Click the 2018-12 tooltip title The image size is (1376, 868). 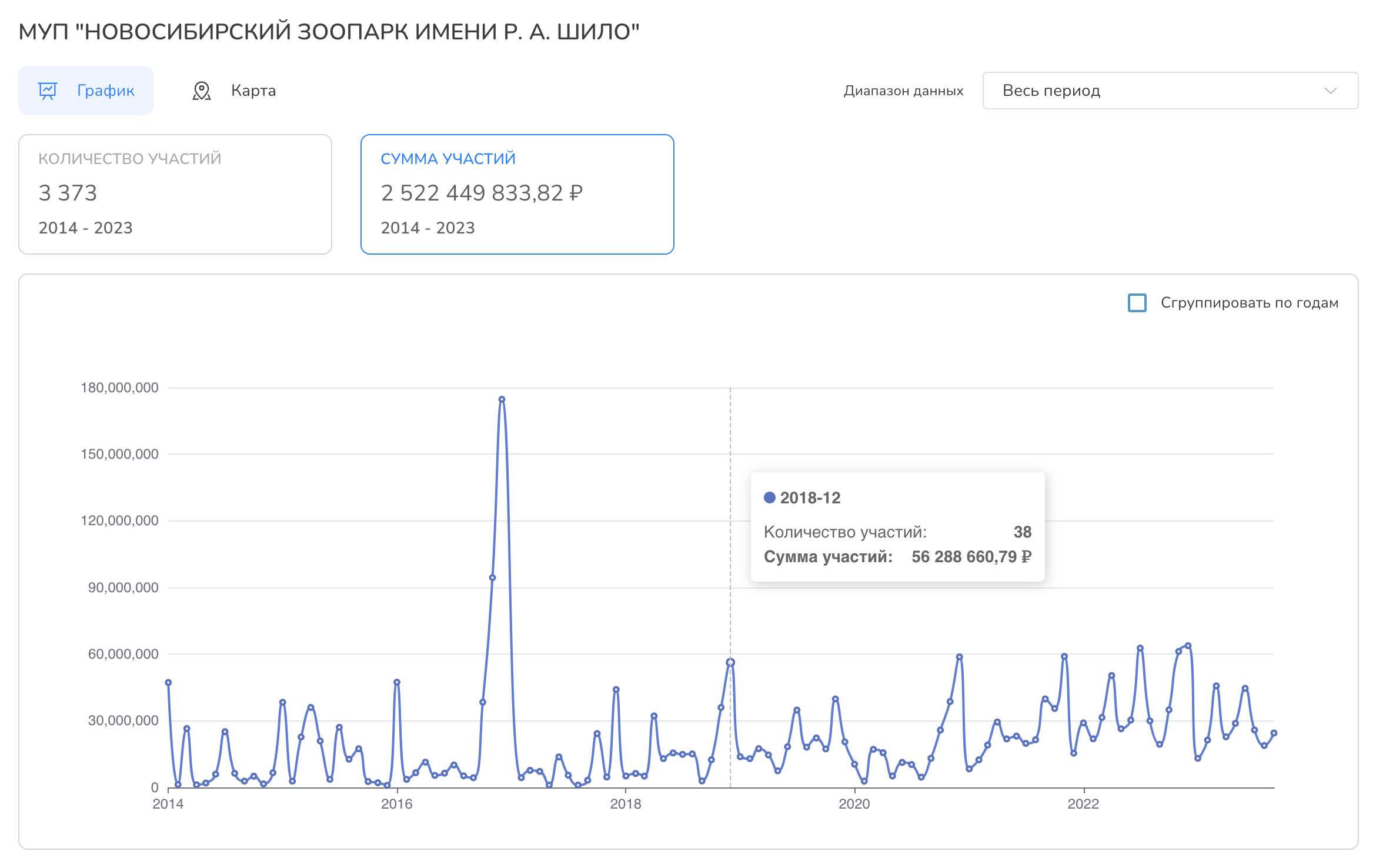810,498
